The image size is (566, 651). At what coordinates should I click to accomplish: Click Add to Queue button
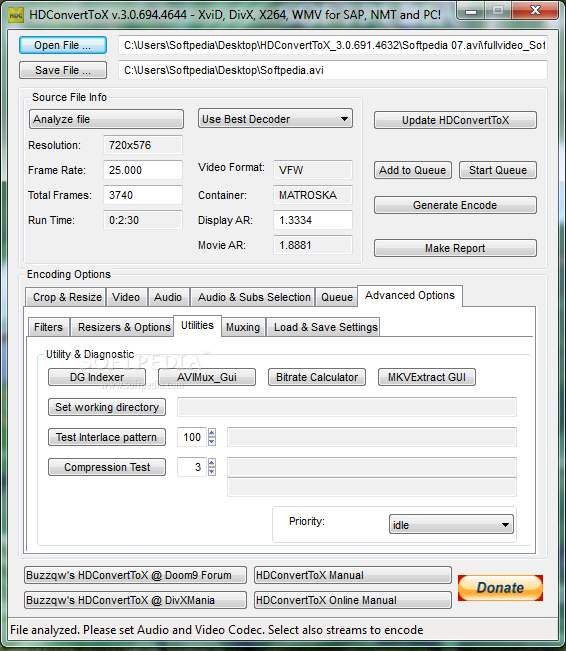tap(413, 170)
